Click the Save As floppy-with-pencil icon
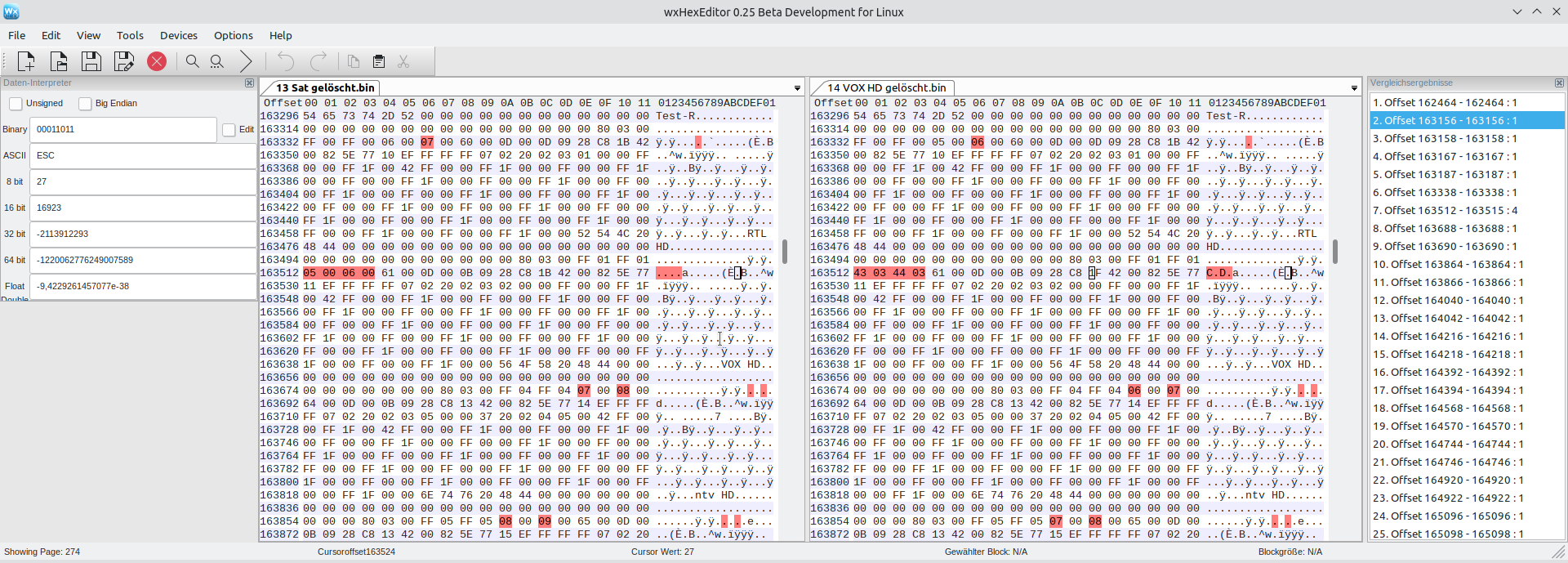Screen dimensions: 1568x563 tap(124, 61)
